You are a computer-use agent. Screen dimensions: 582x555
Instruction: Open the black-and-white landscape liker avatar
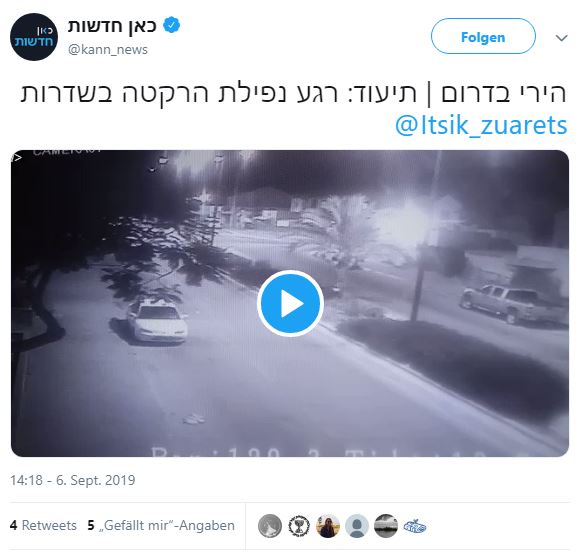click(x=386, y=526)
